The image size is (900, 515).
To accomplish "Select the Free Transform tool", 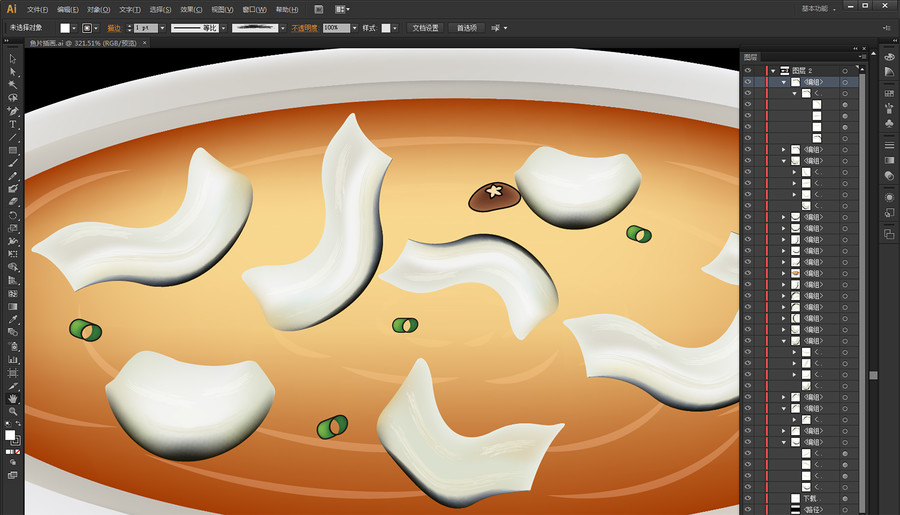I will [13, 254].
